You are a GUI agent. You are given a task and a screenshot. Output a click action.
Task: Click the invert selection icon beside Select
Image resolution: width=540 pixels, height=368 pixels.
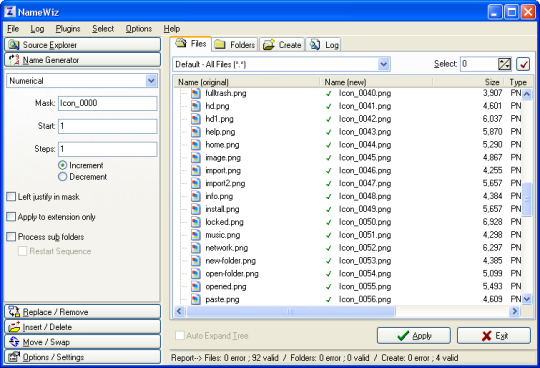tap(505, 64)
